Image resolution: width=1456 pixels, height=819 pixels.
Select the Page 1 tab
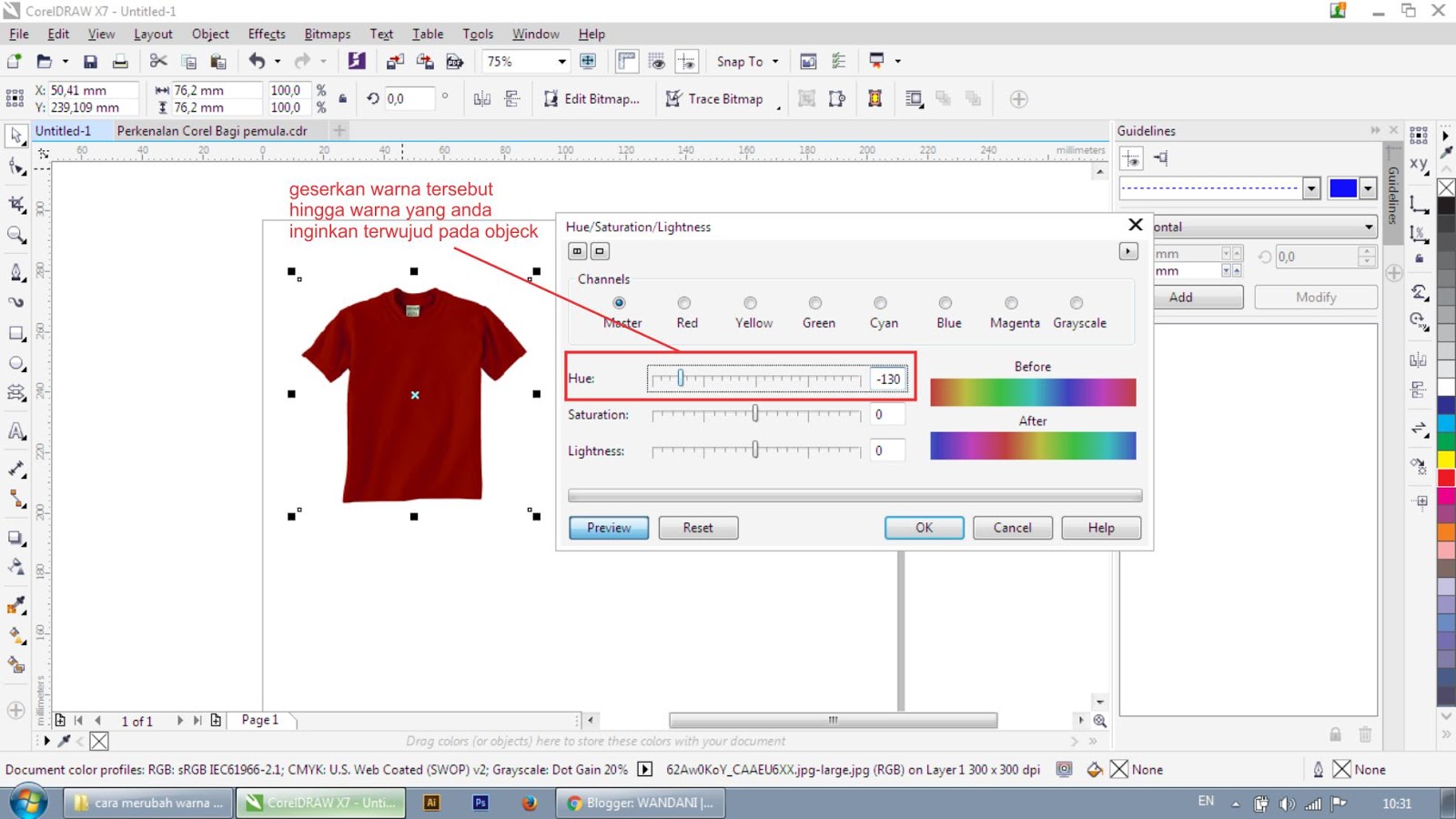[260, 720]
